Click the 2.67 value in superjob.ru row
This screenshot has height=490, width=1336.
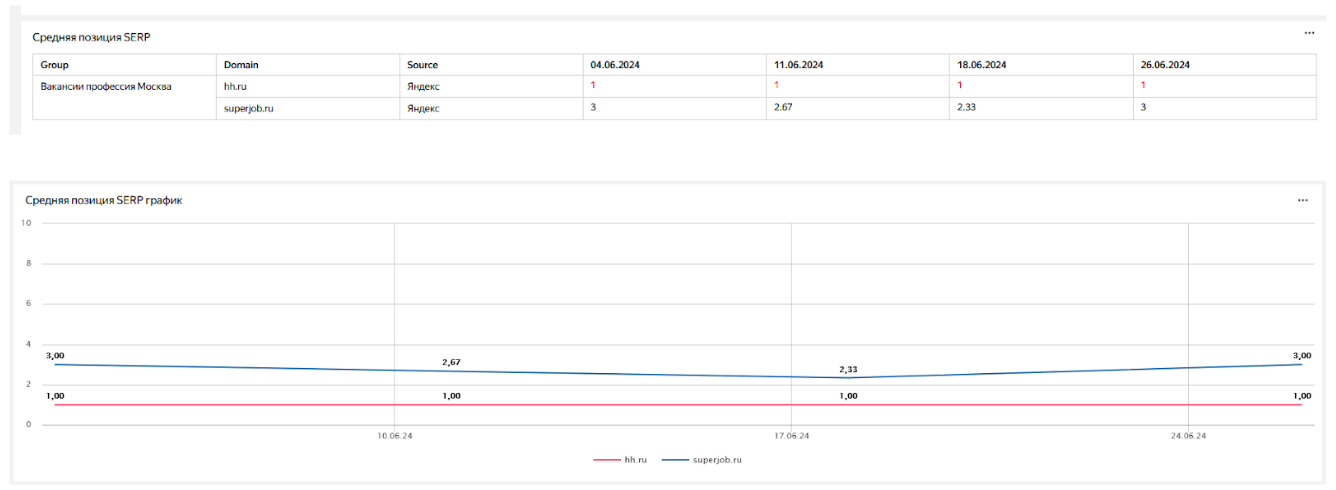784,107
